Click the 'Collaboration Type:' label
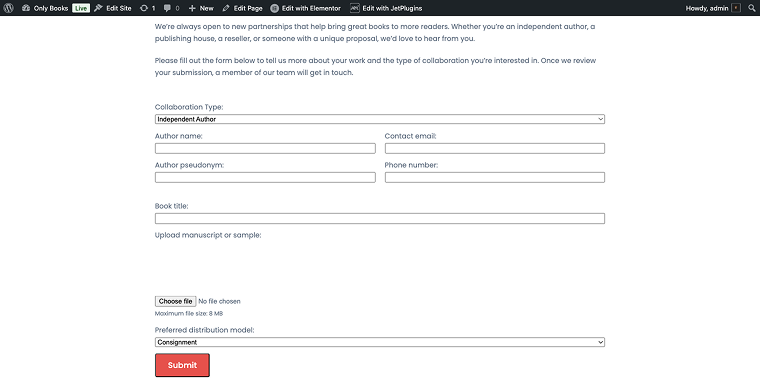This screenshot has width=760, height=380. [x=189, y=107]
